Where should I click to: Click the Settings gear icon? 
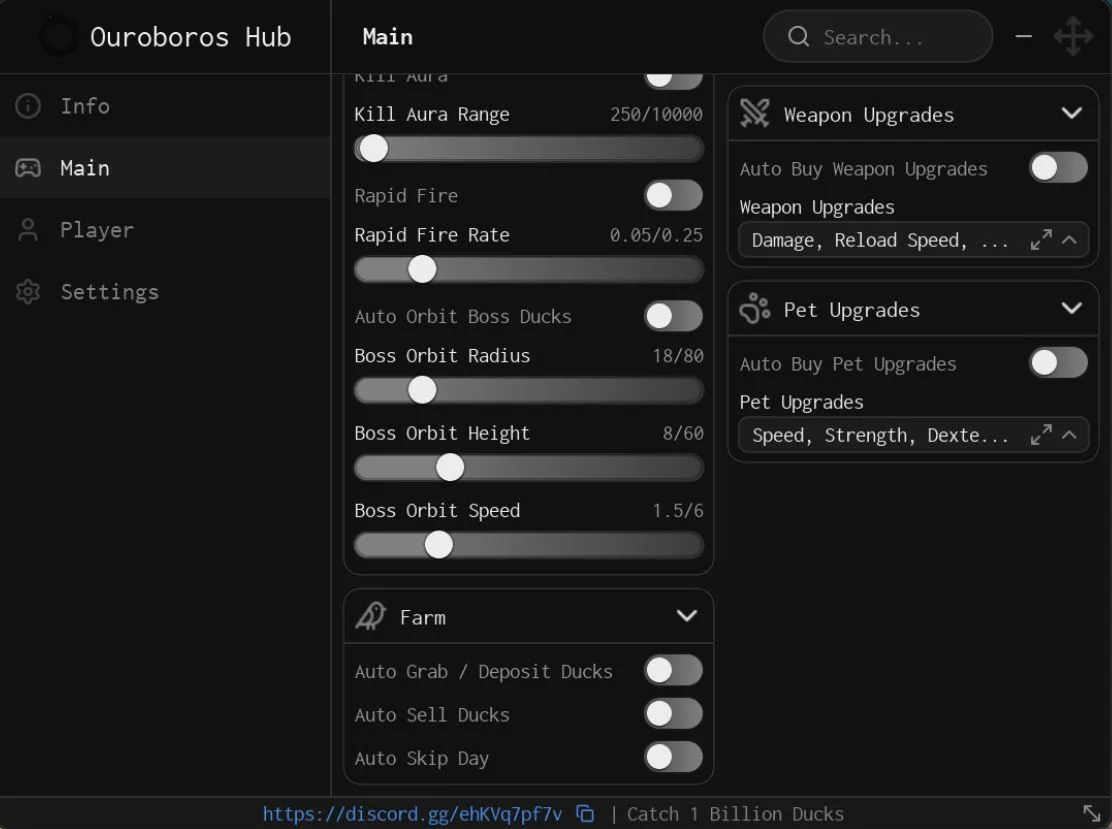tap(28, 291)
